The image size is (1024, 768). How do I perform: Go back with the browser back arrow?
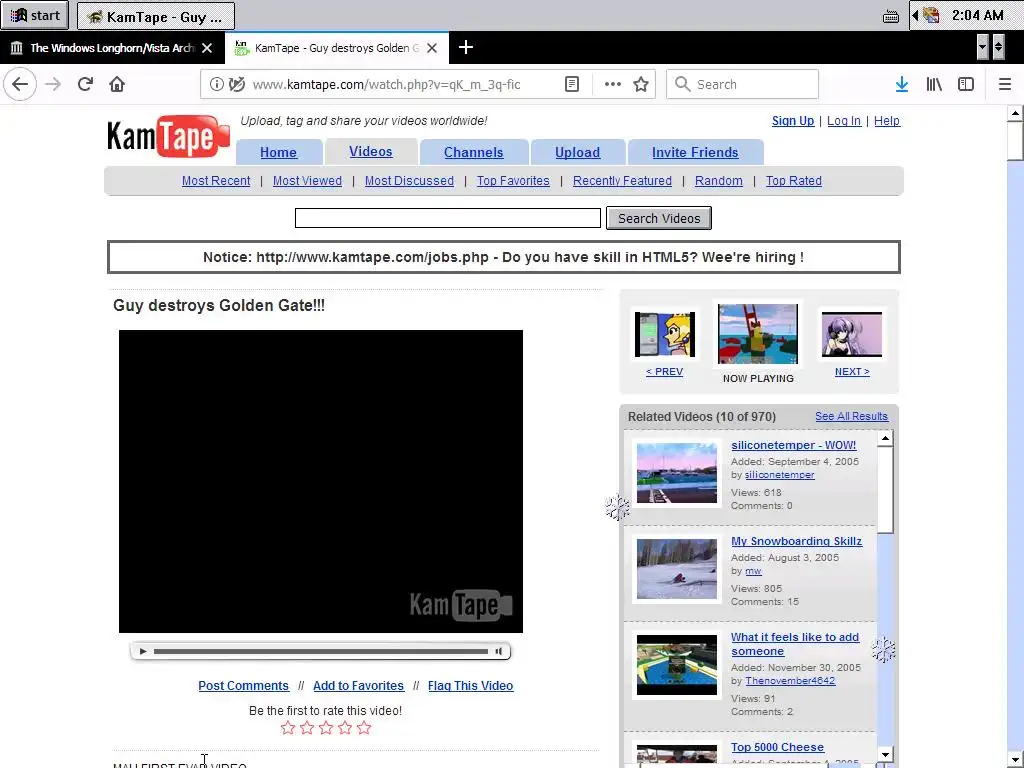[x=20, y=84]
